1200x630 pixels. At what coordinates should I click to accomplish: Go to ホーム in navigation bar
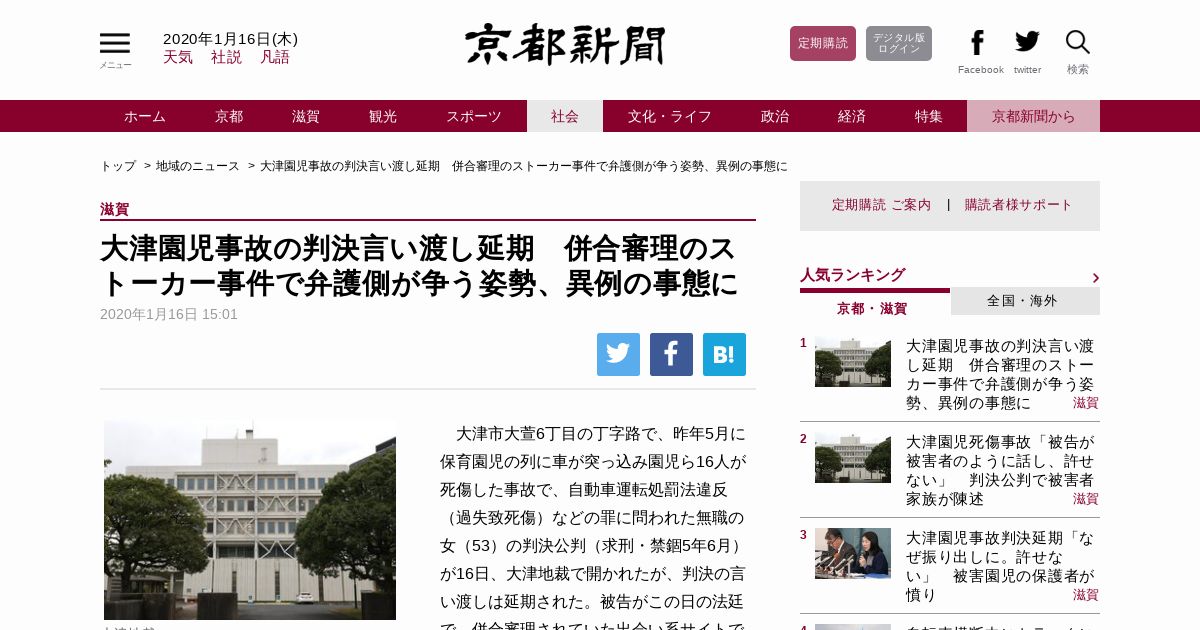(x=145, y=116)
